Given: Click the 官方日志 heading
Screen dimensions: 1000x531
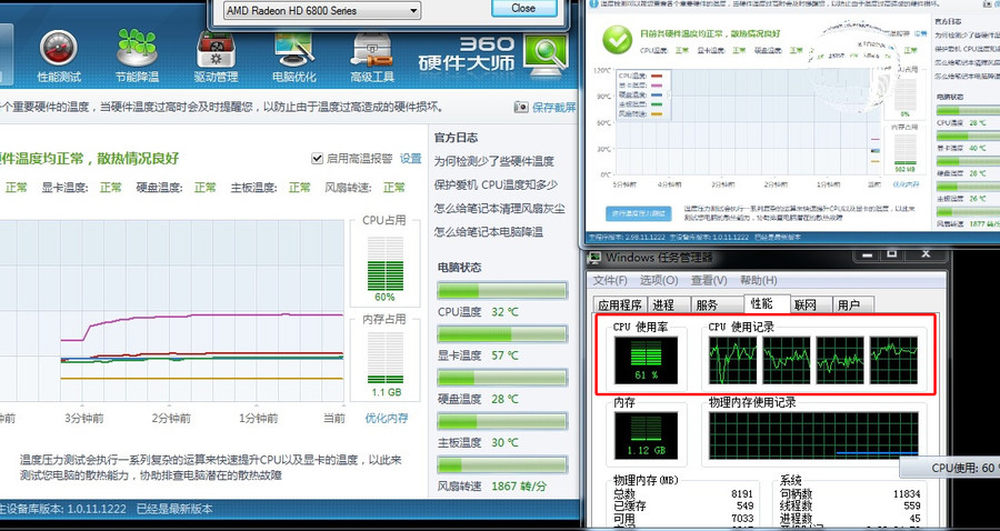Looking at the screenshot, I should (456, 137).
